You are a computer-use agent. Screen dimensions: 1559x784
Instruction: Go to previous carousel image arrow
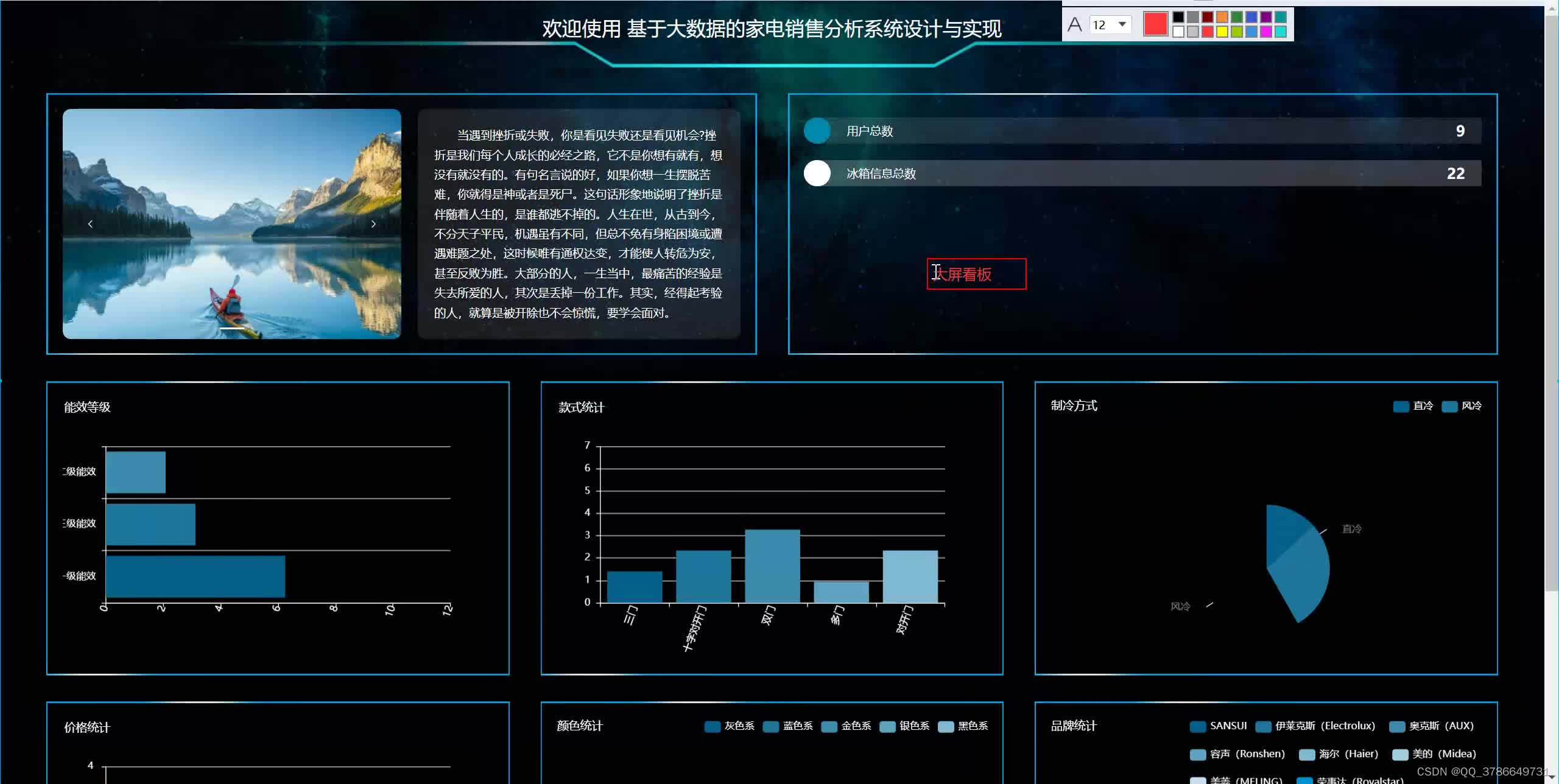[90, 224]
